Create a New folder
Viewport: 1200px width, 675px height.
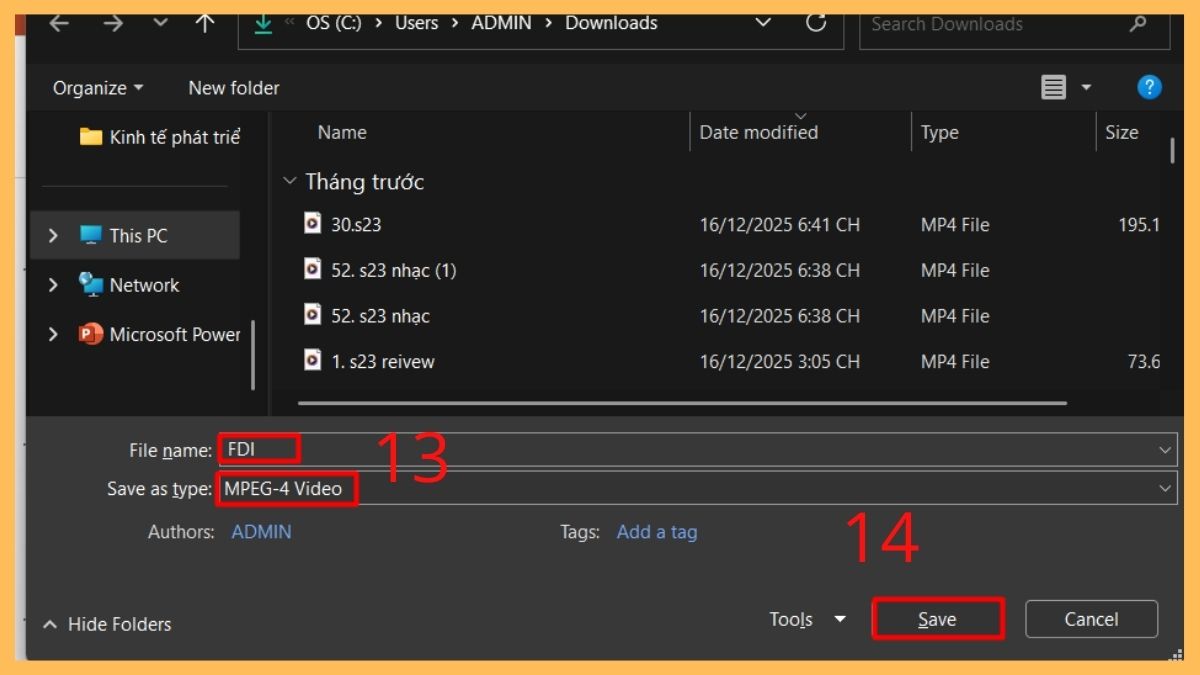point(234,88)
